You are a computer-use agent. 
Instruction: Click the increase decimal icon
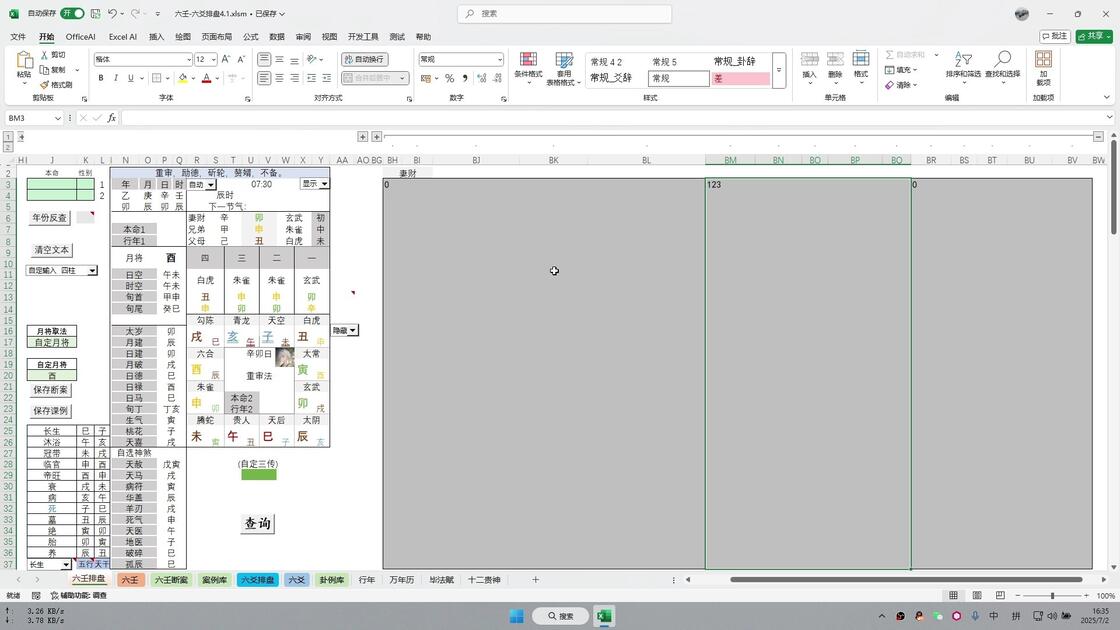point(481,78)
